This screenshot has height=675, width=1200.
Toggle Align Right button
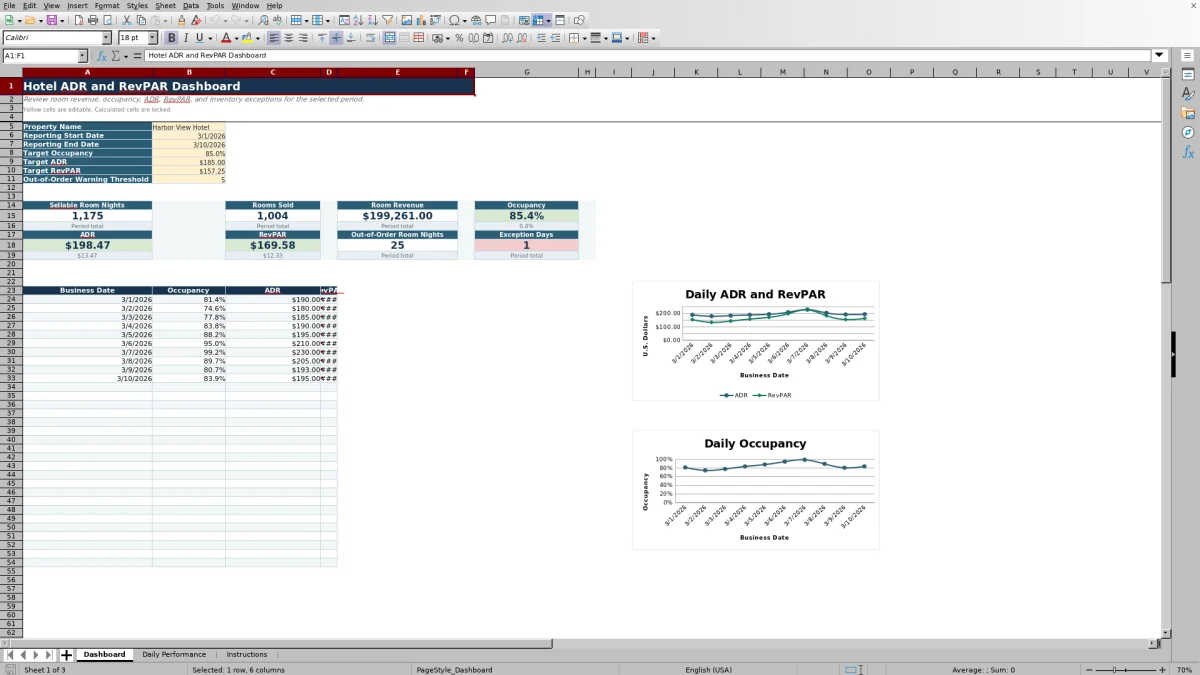302,38
